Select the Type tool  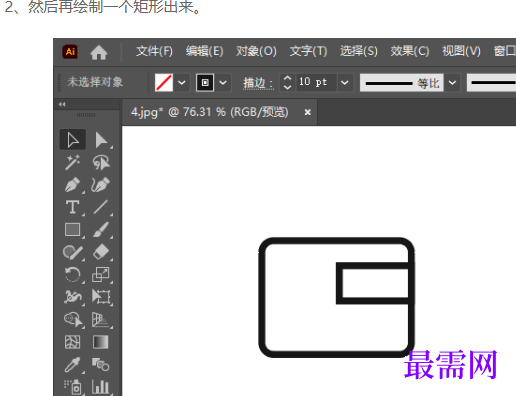pyautogui.click(x=73, y=207)
